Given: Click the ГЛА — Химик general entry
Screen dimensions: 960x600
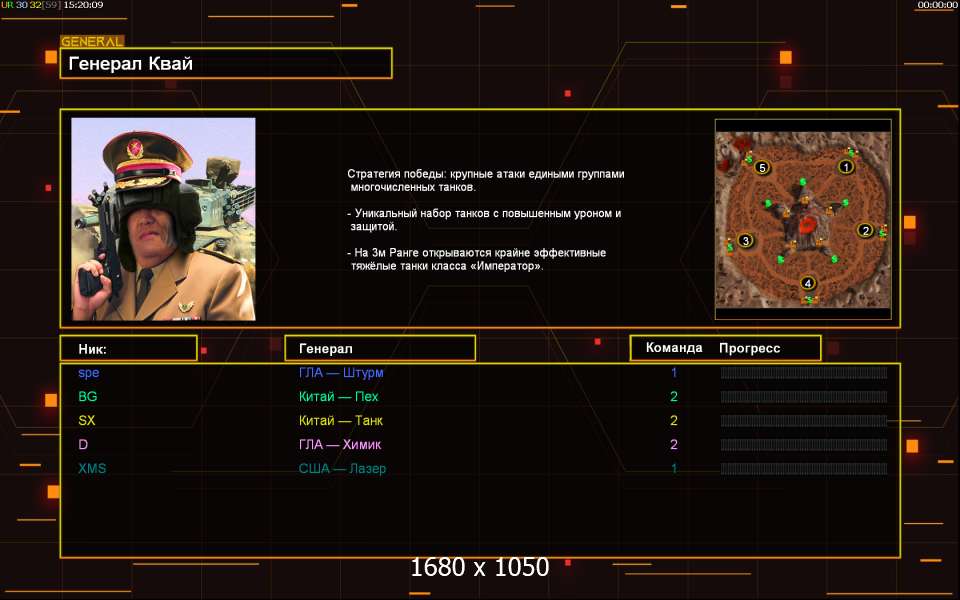Looking at the screenshot, I should point(340,444).
